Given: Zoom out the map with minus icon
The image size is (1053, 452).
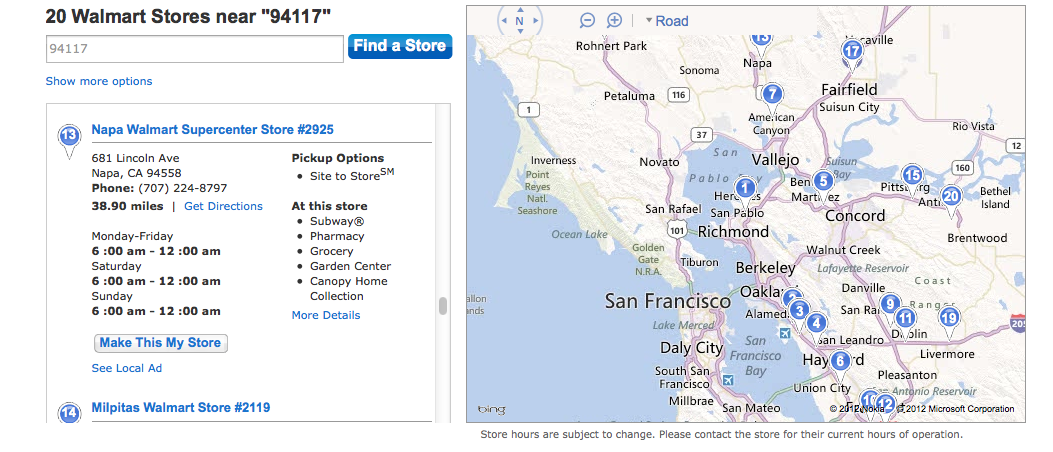Looking at the screenshot, I should click(x=587, y=21).
